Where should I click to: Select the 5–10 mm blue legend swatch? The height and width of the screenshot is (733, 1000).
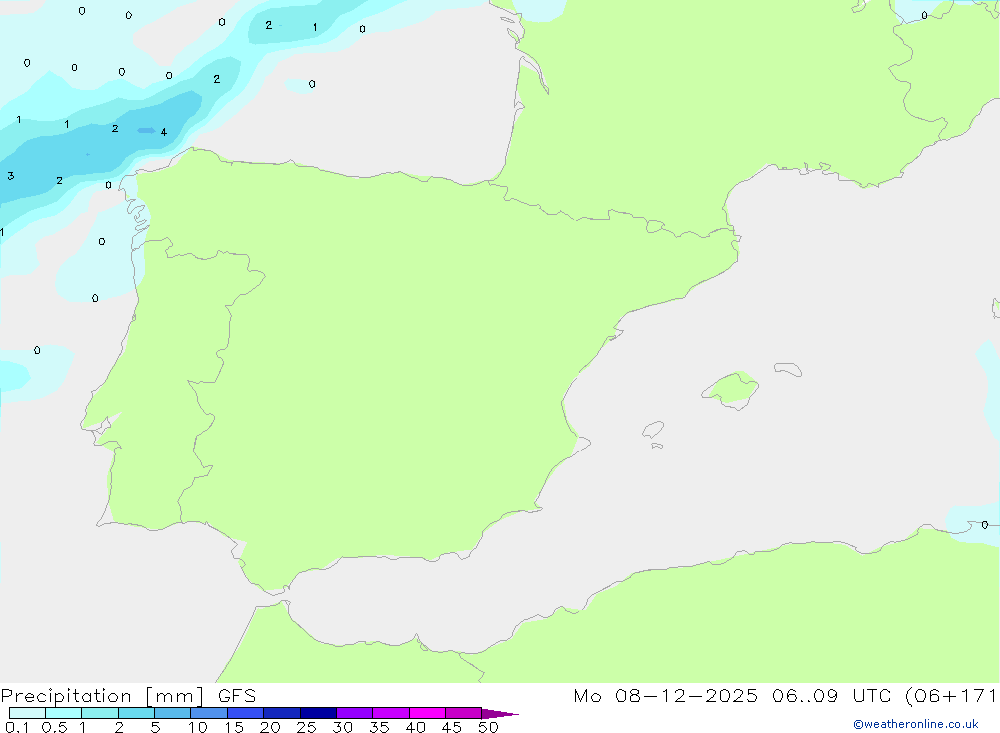pos(173,713)
